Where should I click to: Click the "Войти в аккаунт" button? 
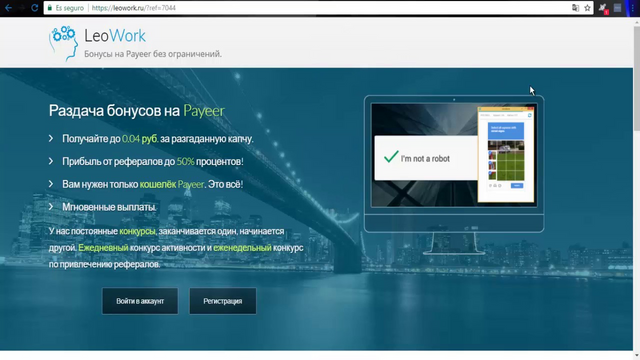click(x=140, y=301)
